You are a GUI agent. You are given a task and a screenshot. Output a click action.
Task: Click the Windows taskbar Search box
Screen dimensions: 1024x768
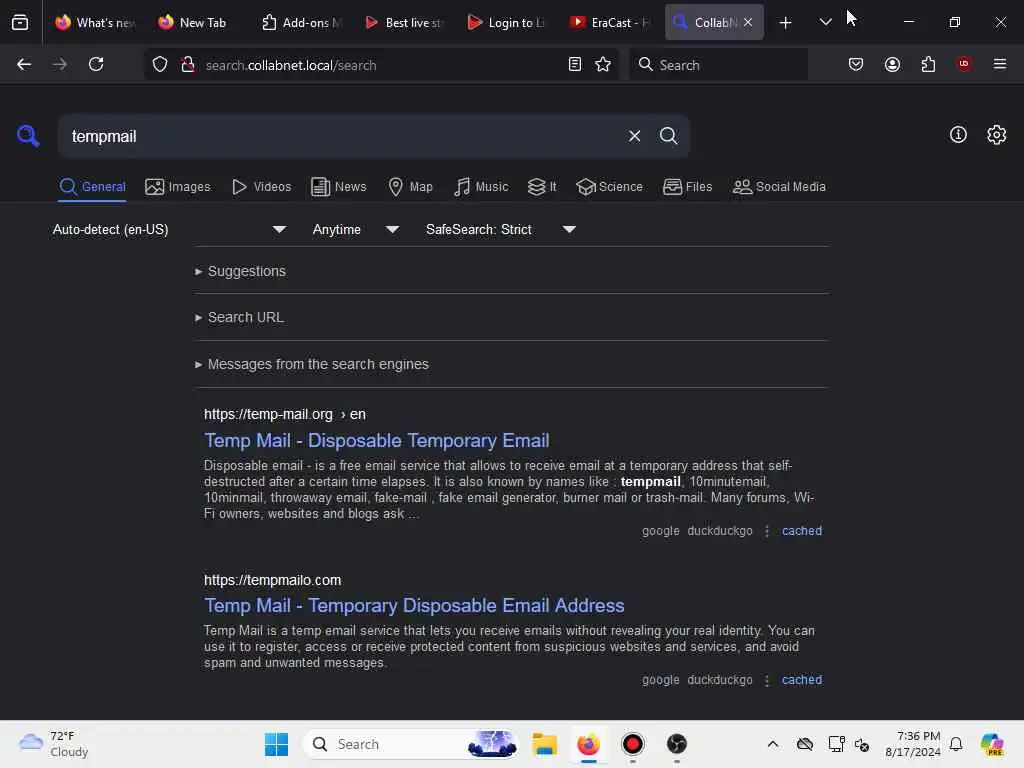[409, 744]
